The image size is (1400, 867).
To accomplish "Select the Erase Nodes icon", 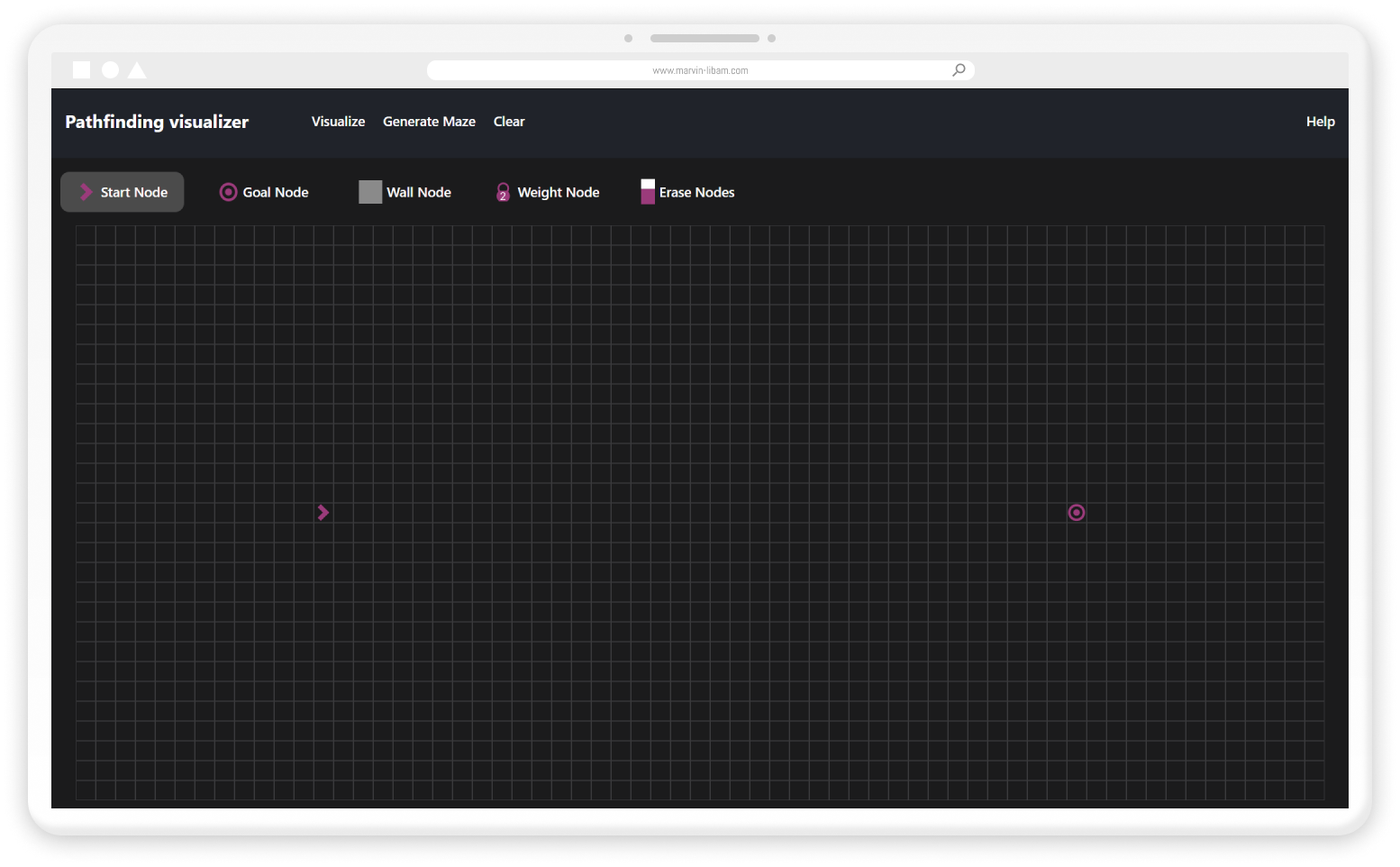I will click(x=648, y=191).
